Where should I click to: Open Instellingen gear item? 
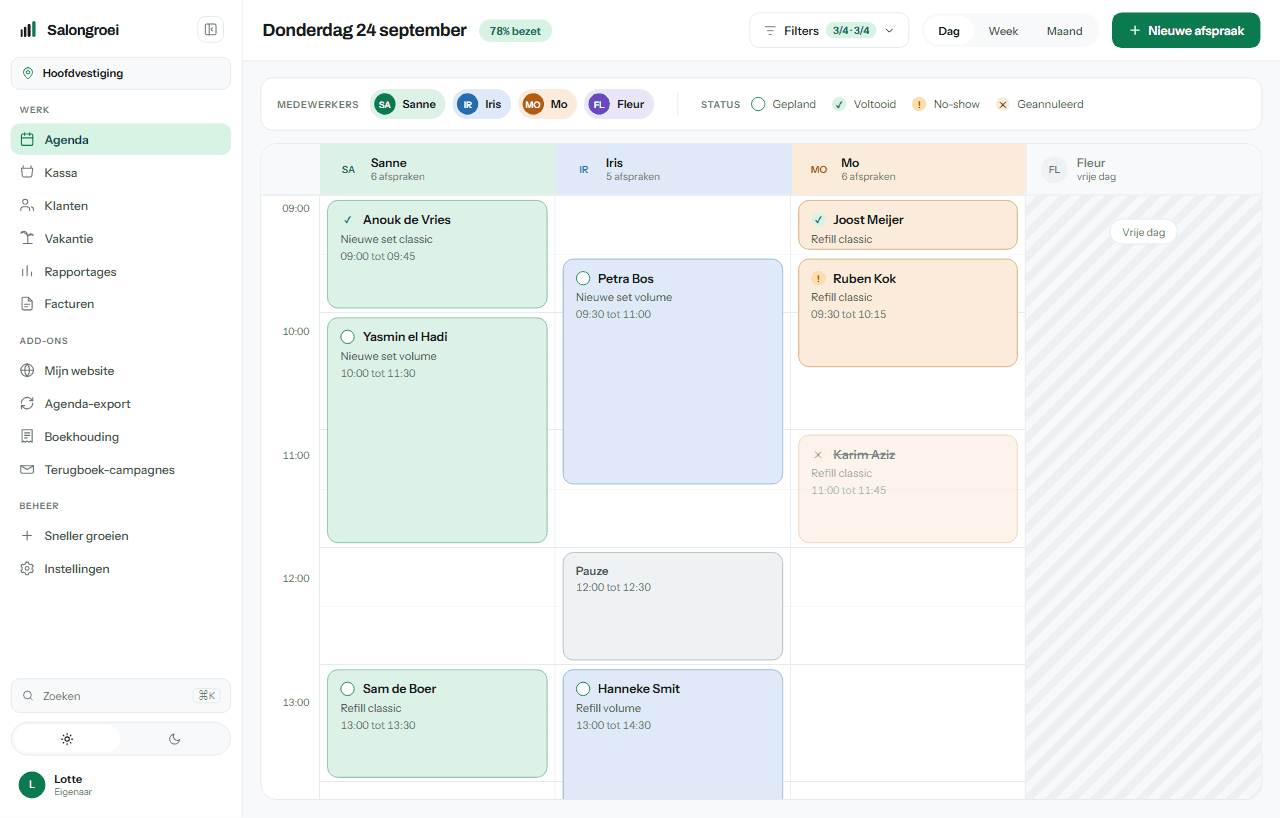click(121, 568)
